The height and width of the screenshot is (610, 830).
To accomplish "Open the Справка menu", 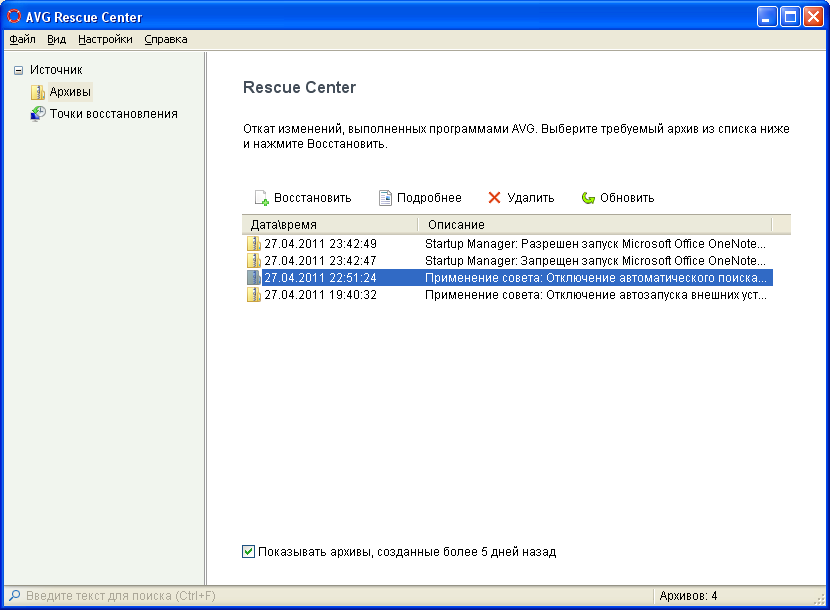I will click(x=166, y=39).
